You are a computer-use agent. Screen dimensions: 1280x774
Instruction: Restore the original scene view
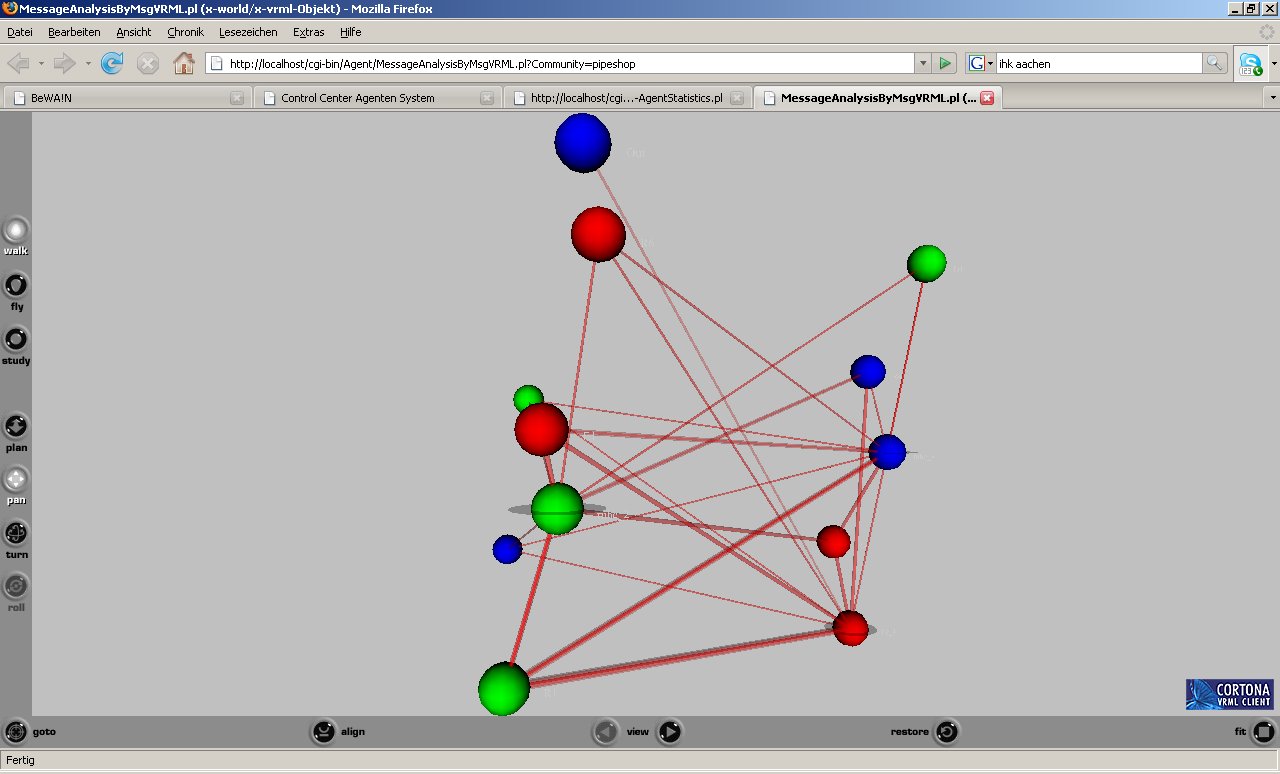pos(946,732)
